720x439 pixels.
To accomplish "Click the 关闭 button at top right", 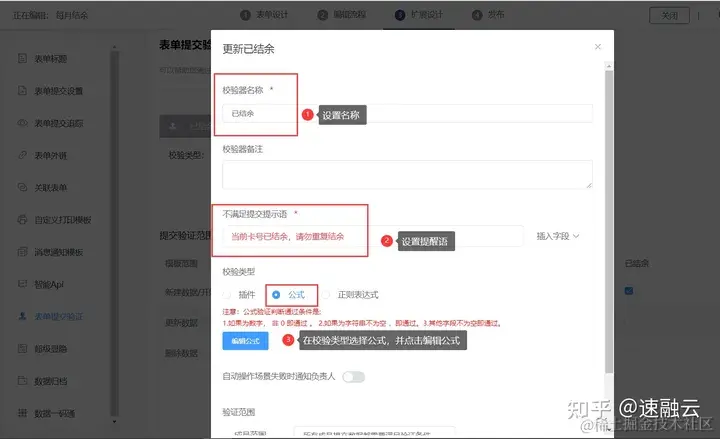I will 669,15.
